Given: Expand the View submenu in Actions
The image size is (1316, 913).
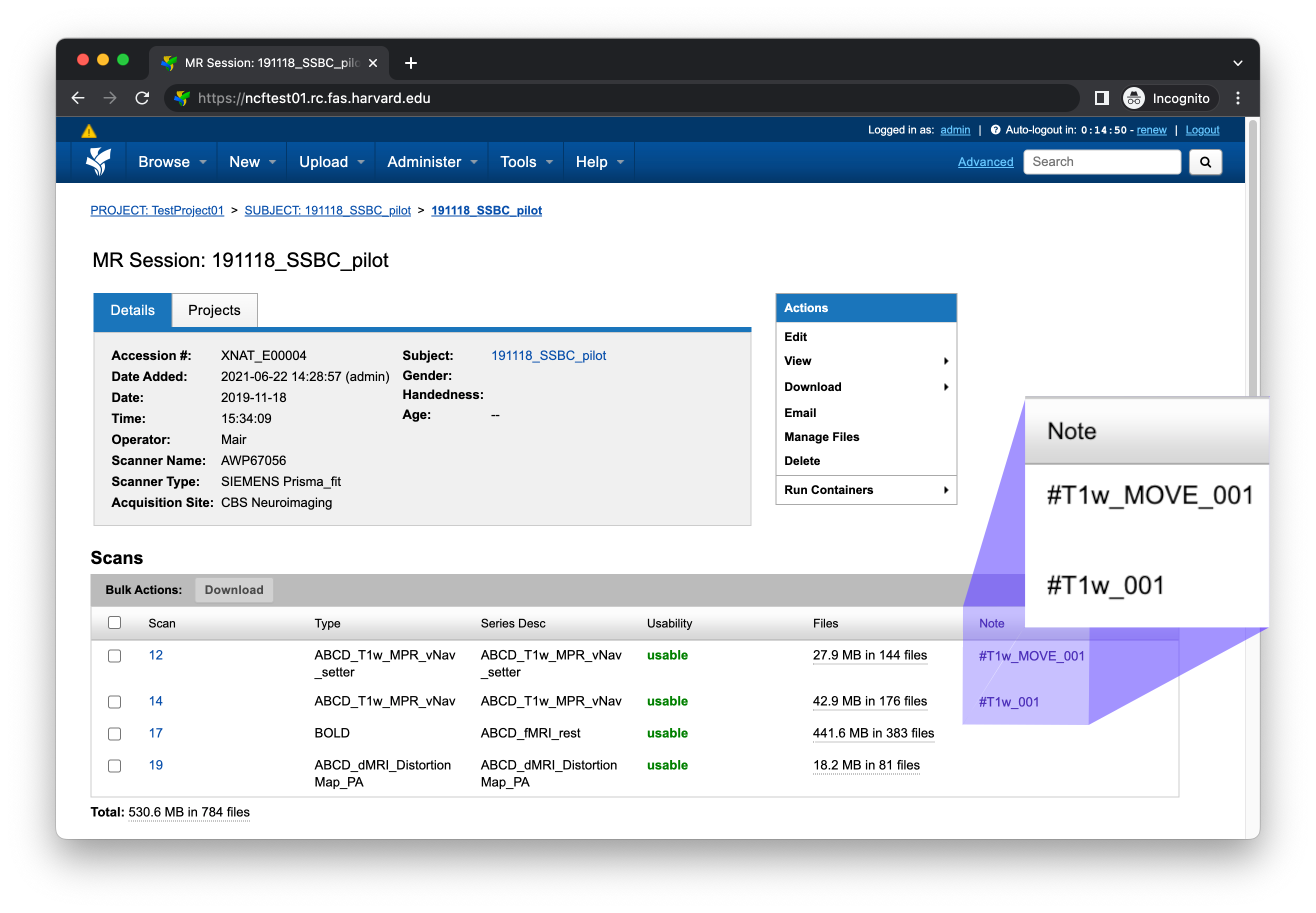Looking at the screenshot, I should tap(866, 361).
